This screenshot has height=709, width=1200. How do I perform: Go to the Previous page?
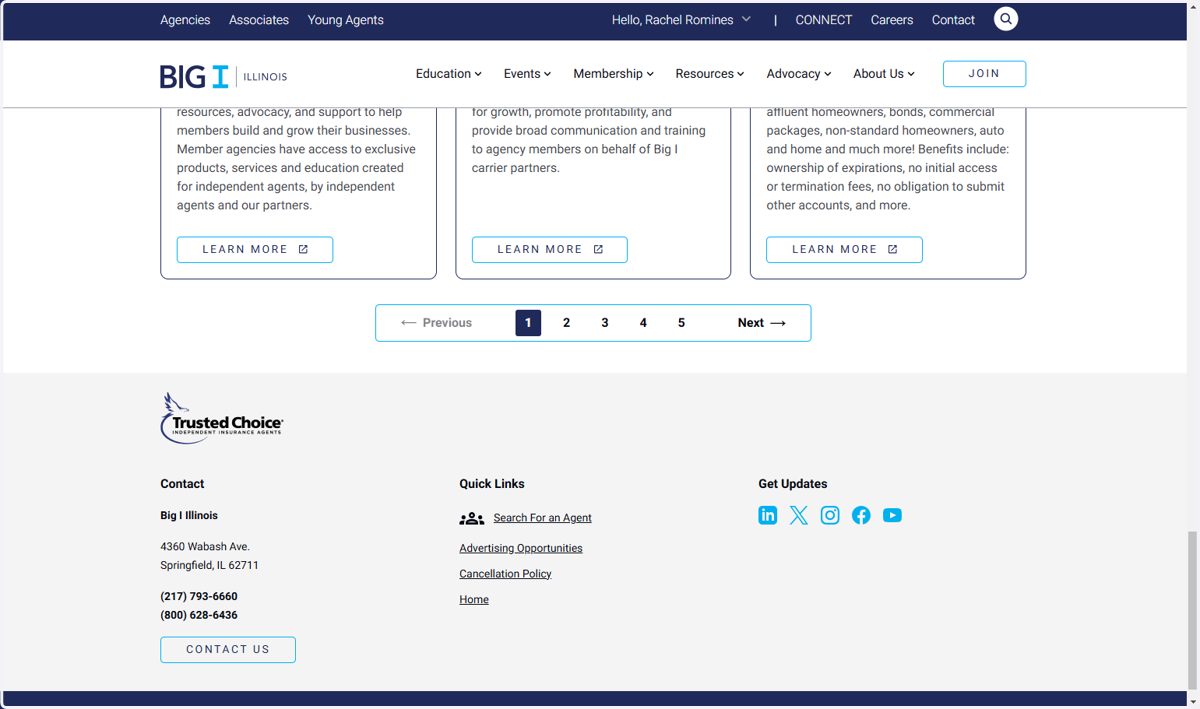[436, 323]
